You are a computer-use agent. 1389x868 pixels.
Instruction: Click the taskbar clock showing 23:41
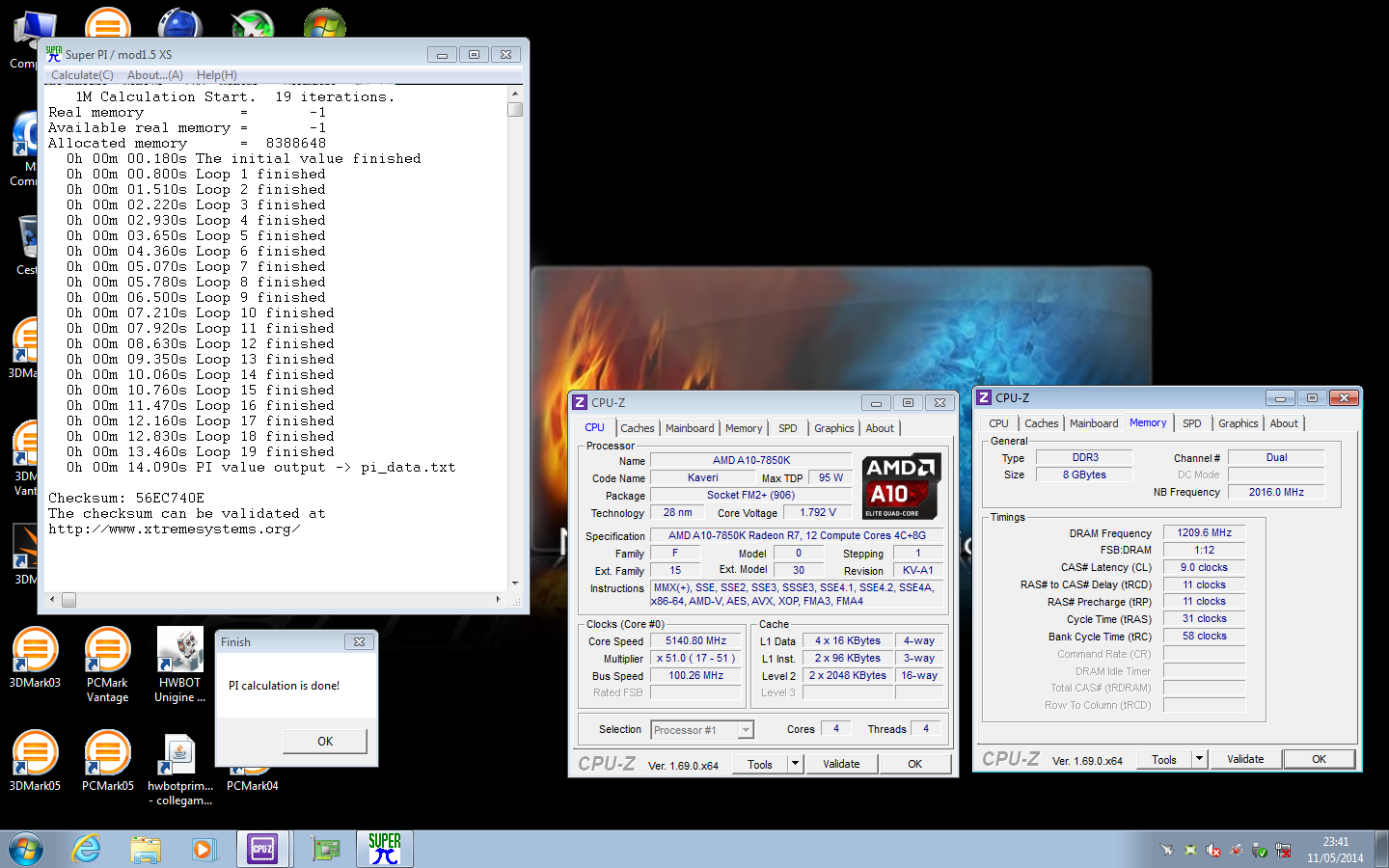[x=1335, y=850]
